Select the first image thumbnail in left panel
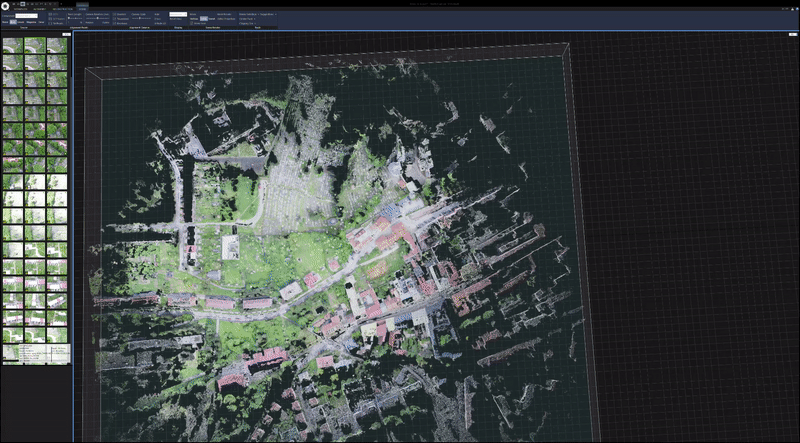This screenshot has width=800, height=443. coord(11,46)
